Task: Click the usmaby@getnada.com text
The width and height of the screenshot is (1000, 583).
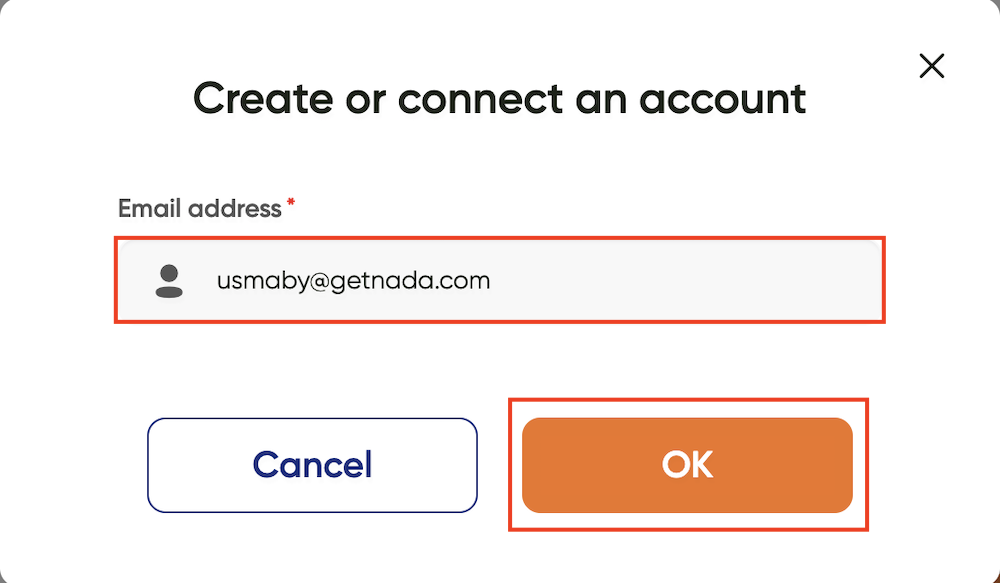Action: [x=353, y=281]
